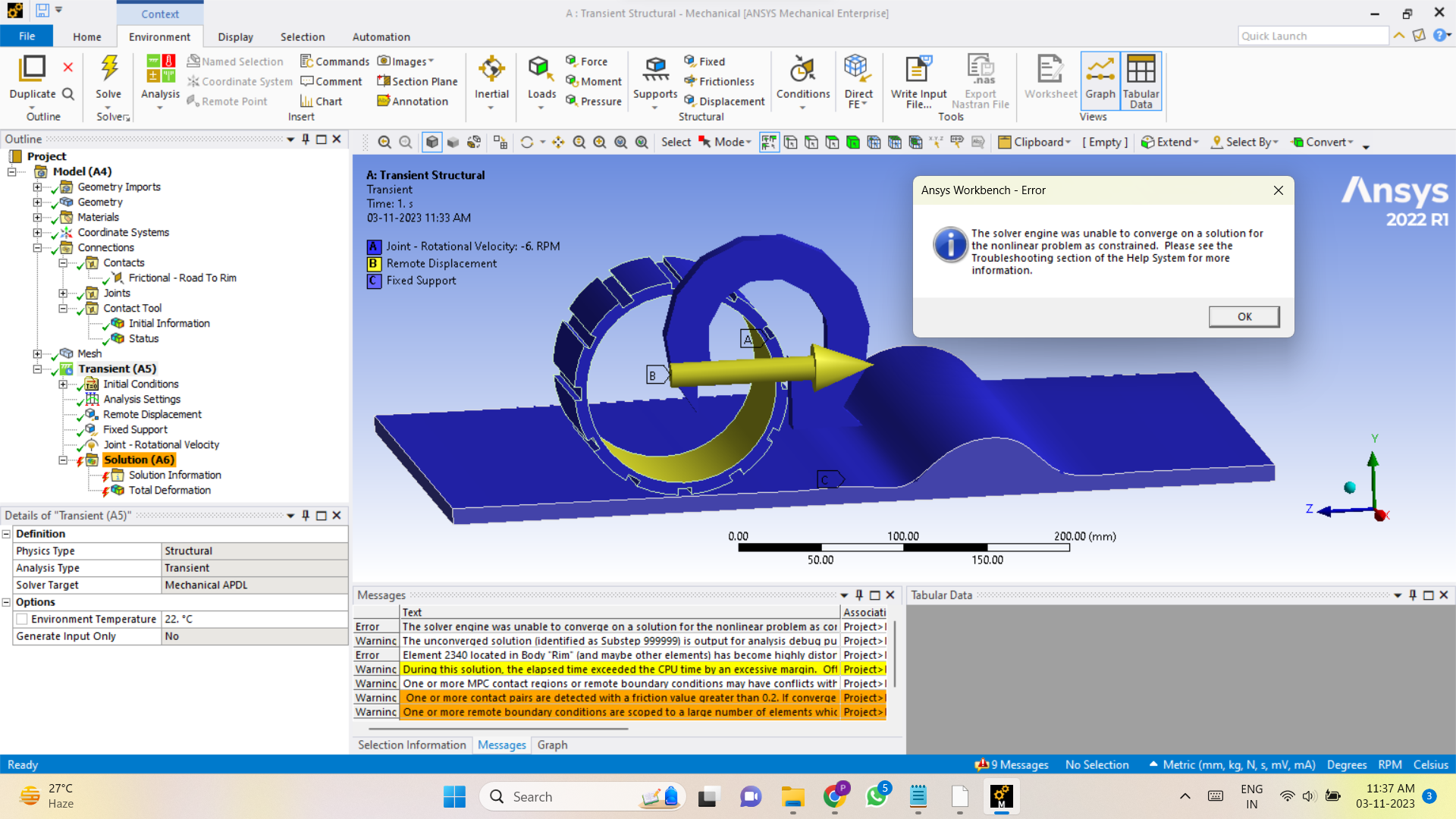Insert a Commands object

(334, 61)
